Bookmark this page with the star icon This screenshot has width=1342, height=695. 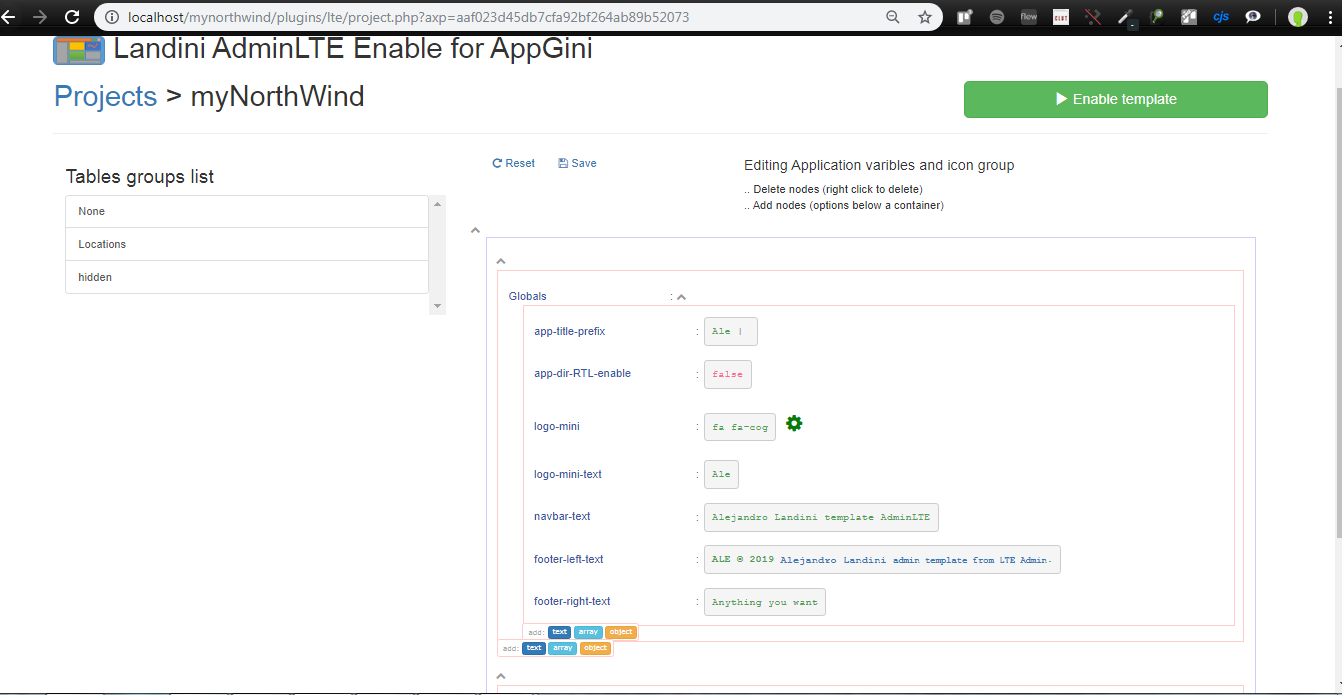[x=925, y=17]
